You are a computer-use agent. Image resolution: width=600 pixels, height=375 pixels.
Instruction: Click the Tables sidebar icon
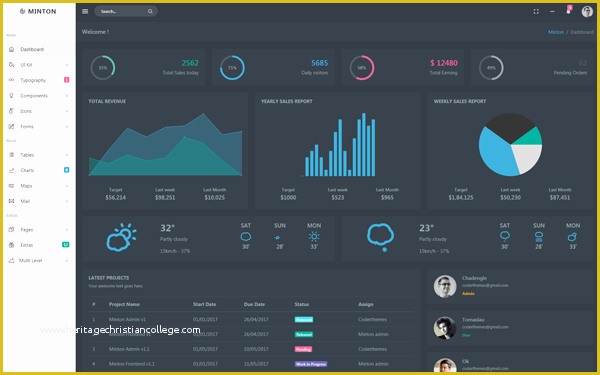[11, 155]
